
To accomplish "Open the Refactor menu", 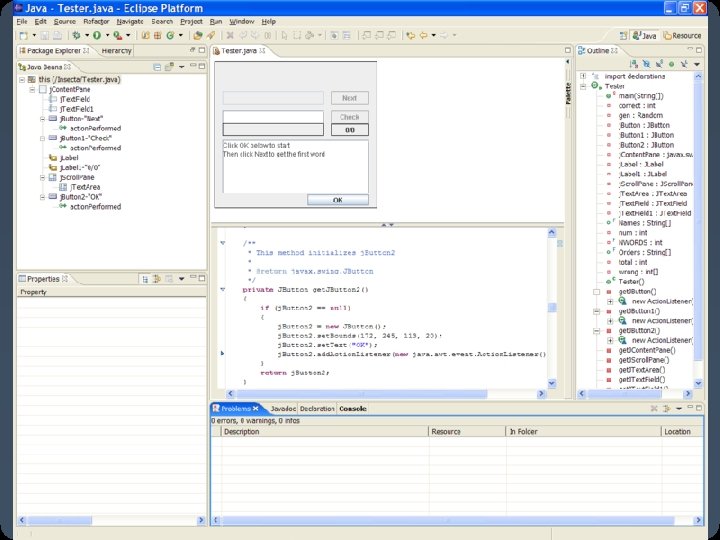I will pyautogui.click(x=95, y=20).
